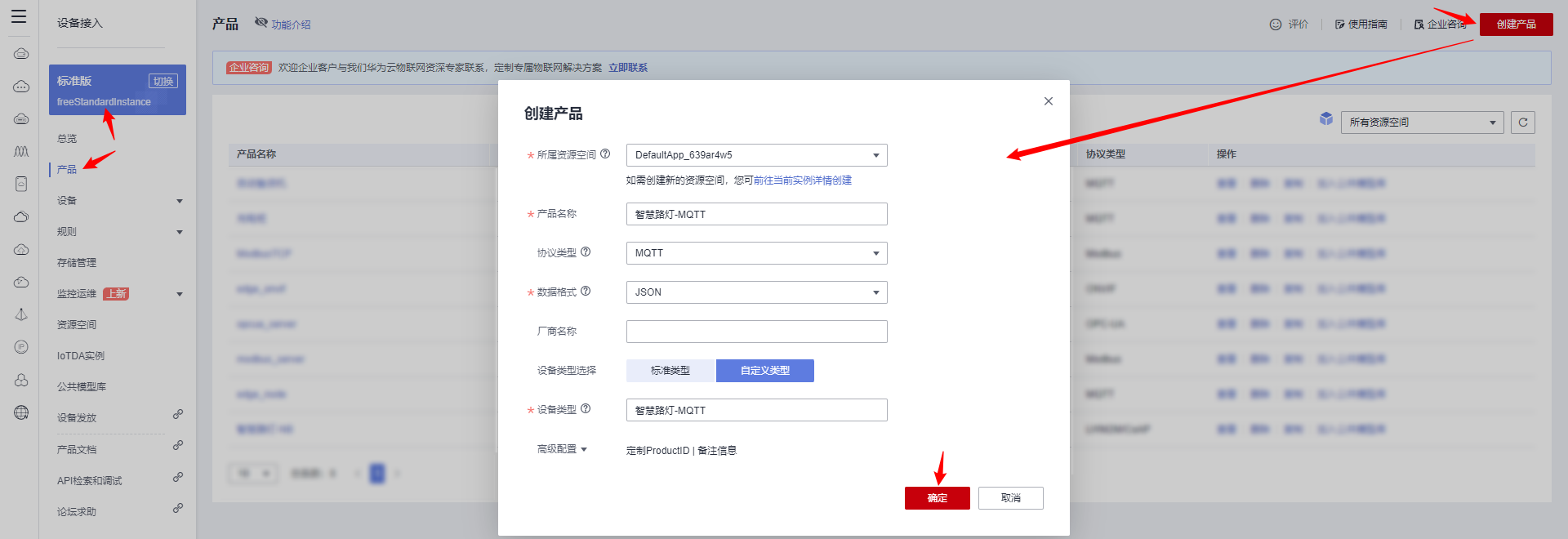Viewport: 1568px width, 539px height.
Task: Follow the 前往当前实例详情创建 link
Action: click(x=803, y=180)
